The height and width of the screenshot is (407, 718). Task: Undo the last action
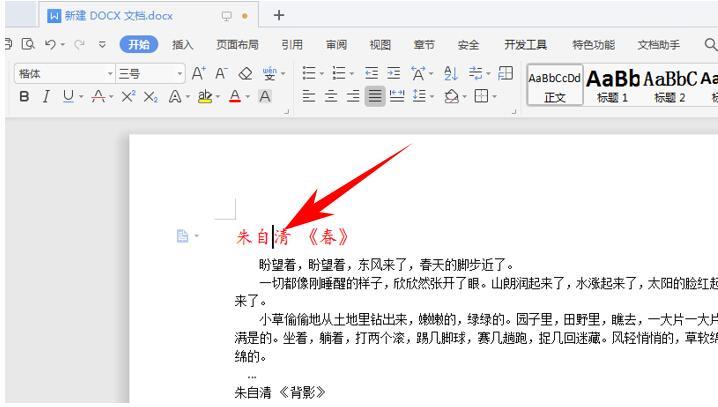tap(50, 44)
